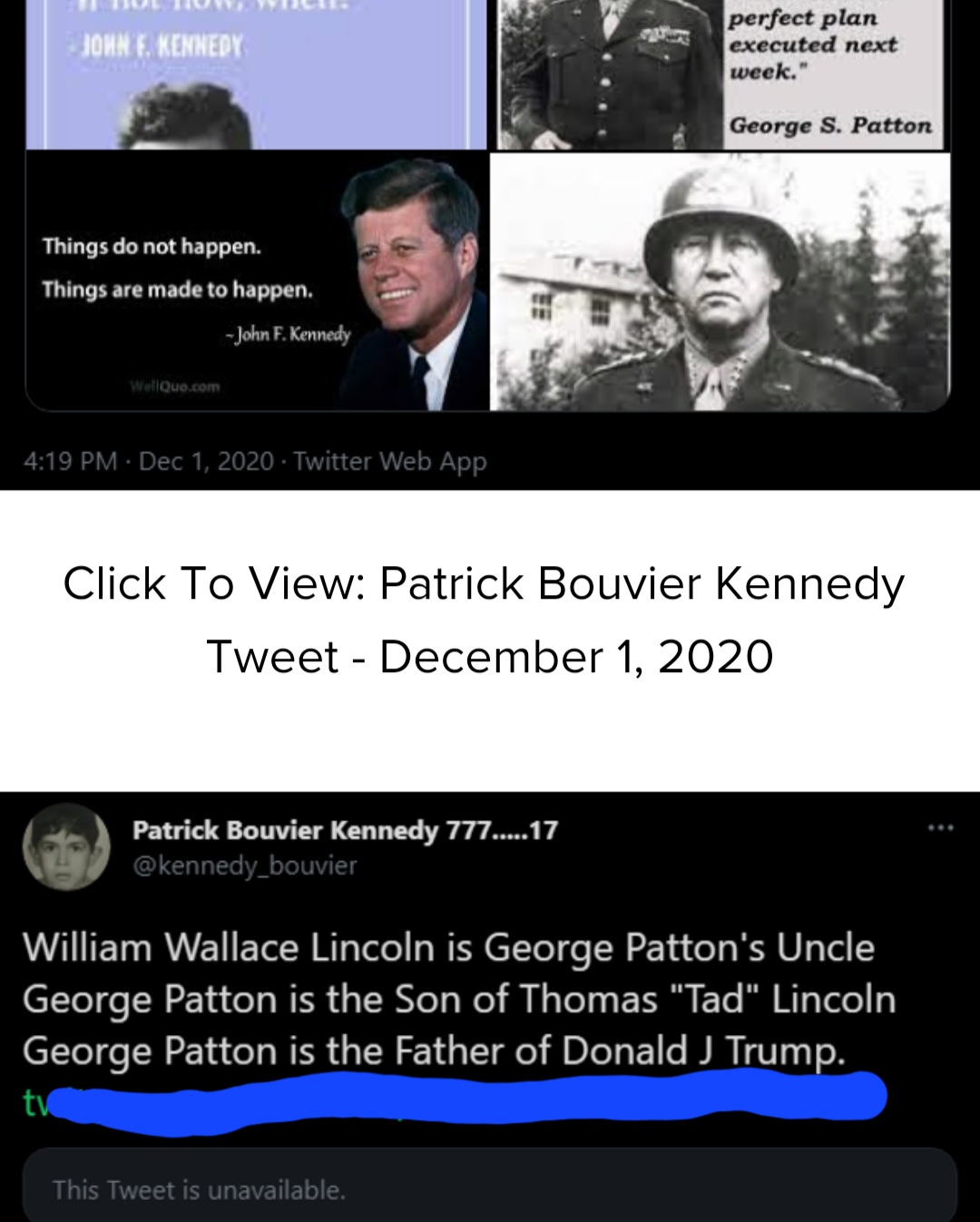View the George Patton helmet photo

tap(720, 281)
